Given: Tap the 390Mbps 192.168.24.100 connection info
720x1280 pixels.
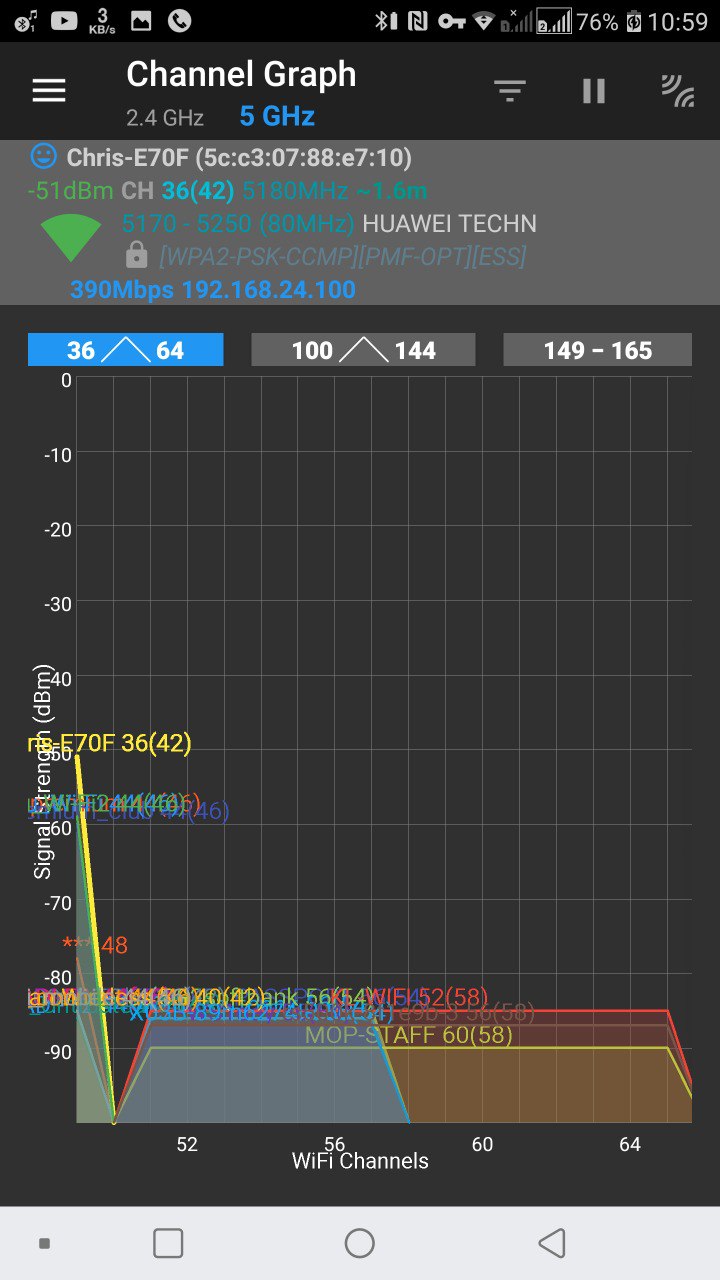Looking at the screenshot, I should [x=212, y=290].
